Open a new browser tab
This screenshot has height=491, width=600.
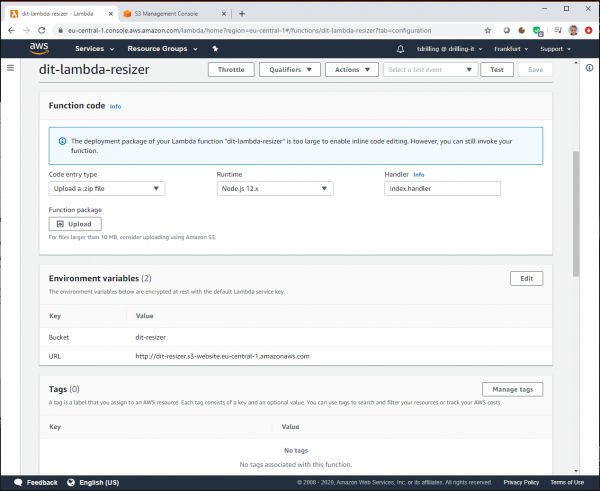(x=242, y=14)
